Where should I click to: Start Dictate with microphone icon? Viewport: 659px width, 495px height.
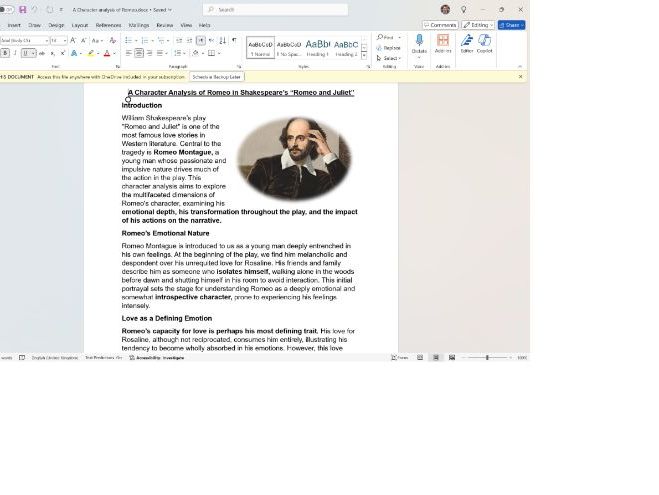tap(419, 45)
